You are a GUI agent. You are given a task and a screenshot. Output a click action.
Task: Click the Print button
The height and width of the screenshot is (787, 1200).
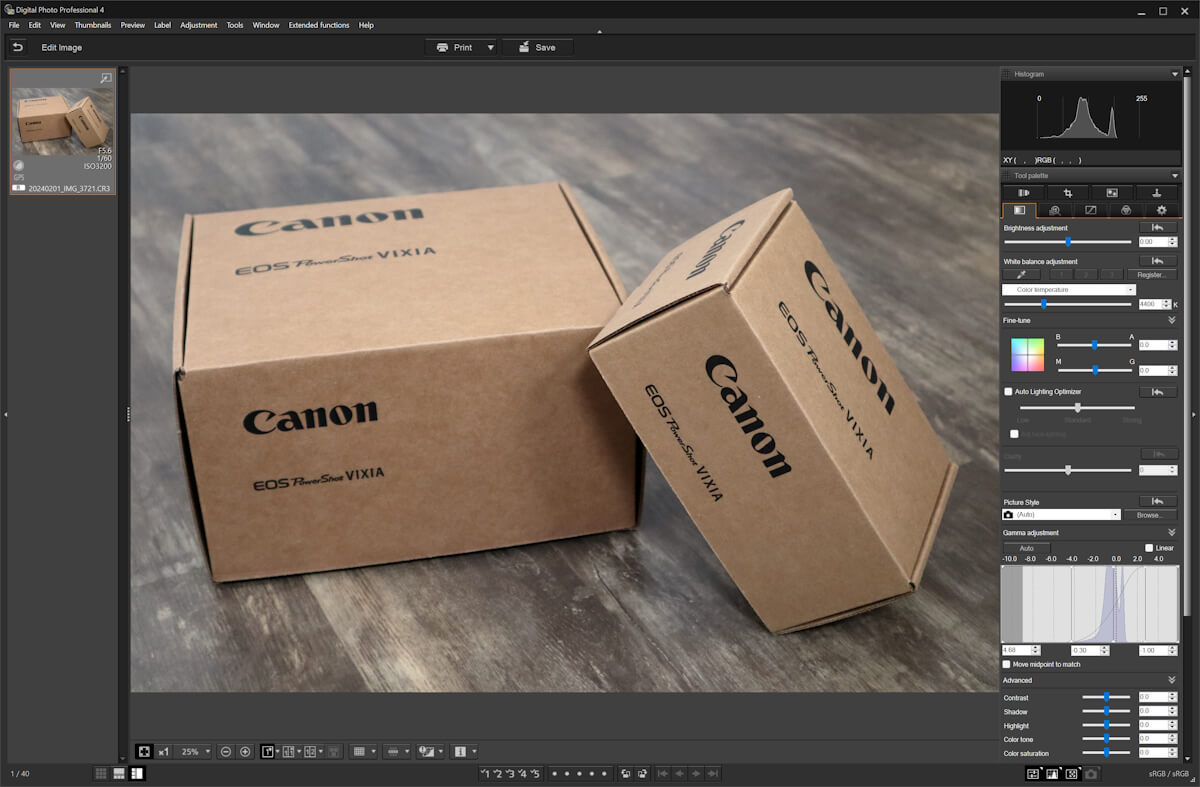point(454,47)
